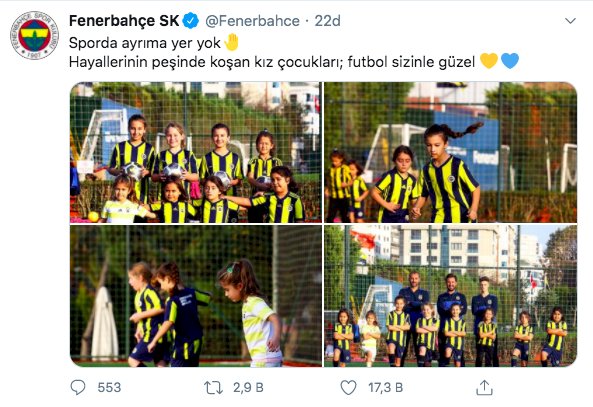Open photo of girl running with ponytail
This screenshot has height=407, width=593.
(450, 152)
